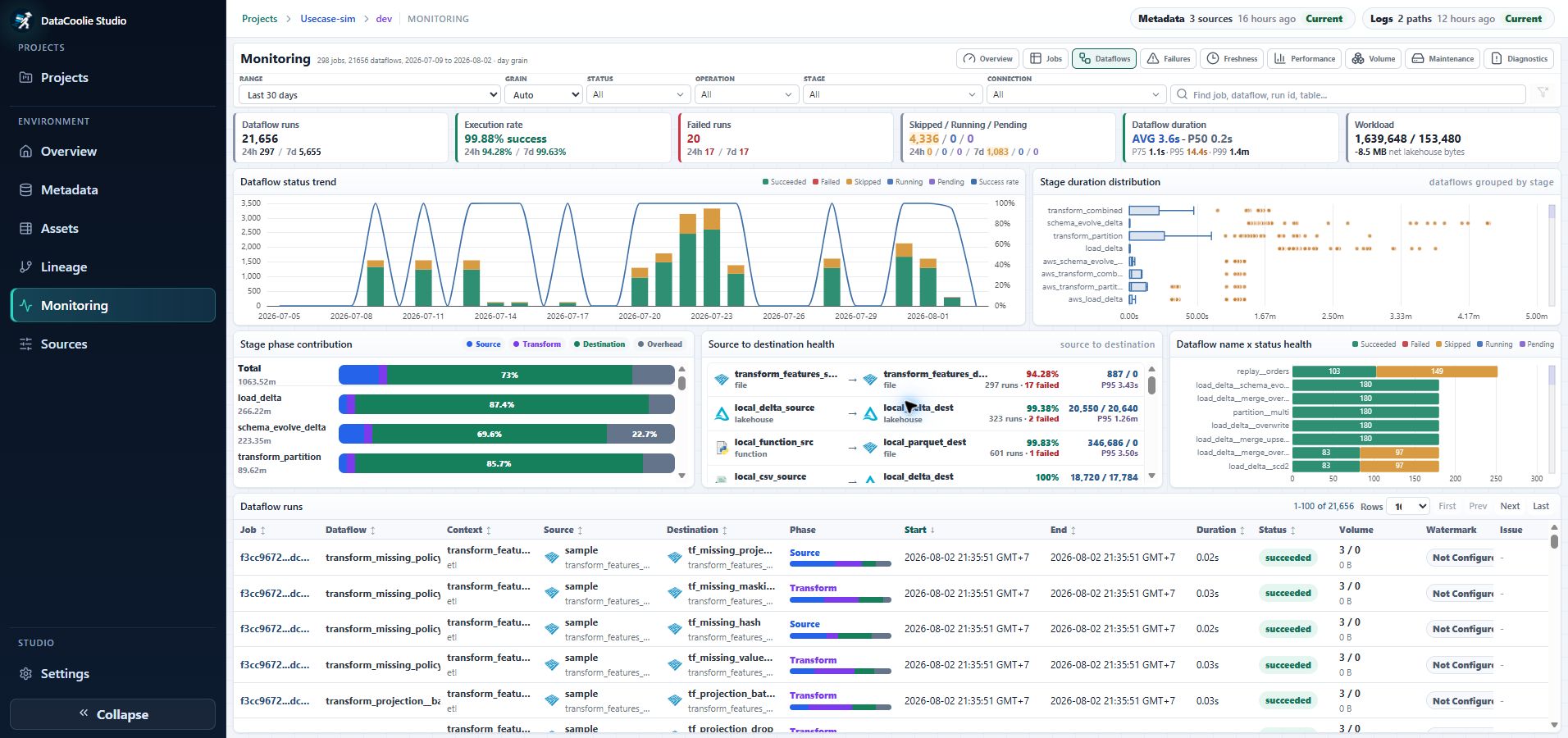This screenshot has width=1568, height=738.
Task: Click the DataCoolie Studio logo icon
Action: click(x=24, y=20)
